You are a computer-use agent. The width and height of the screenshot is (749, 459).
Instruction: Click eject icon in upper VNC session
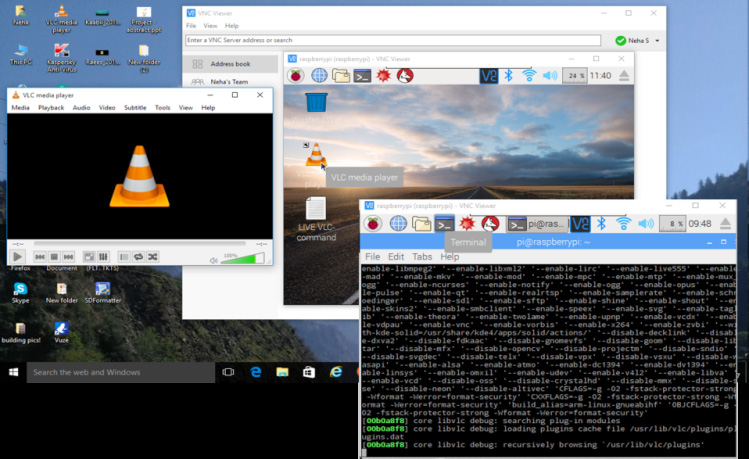(x=624, y=75)
